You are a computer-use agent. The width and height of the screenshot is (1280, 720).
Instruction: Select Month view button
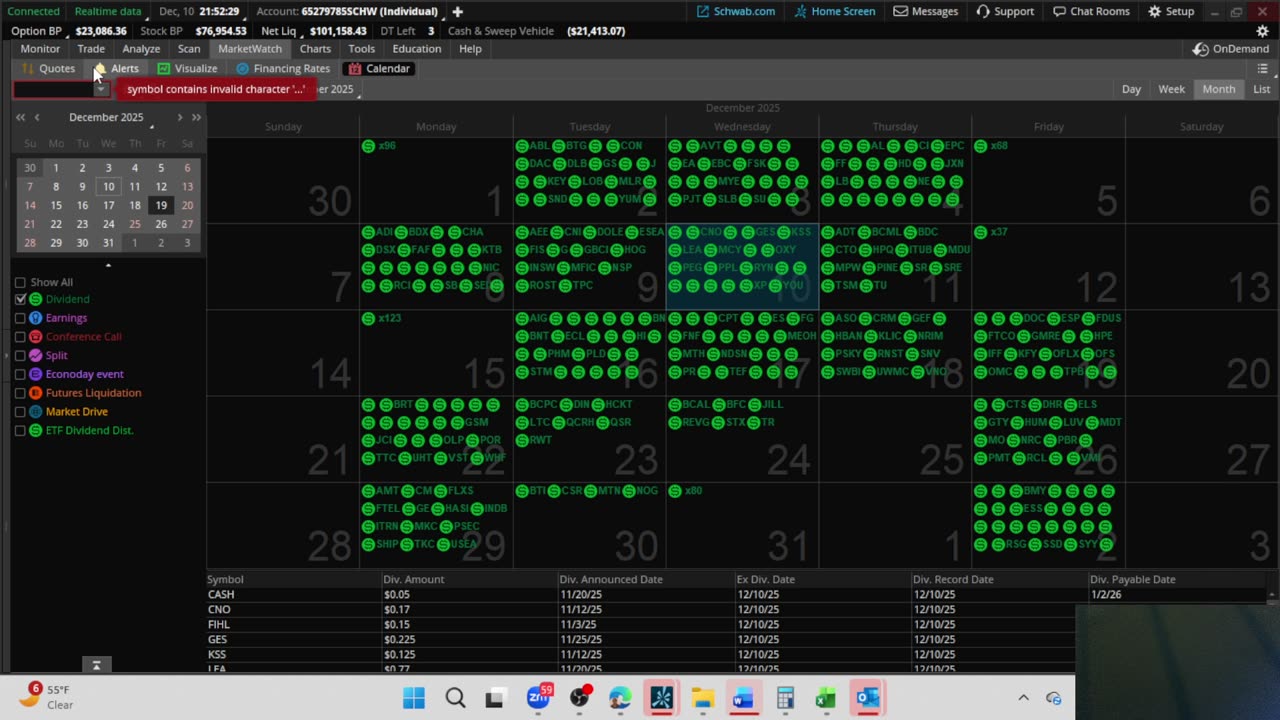[x=1218, y=89]
